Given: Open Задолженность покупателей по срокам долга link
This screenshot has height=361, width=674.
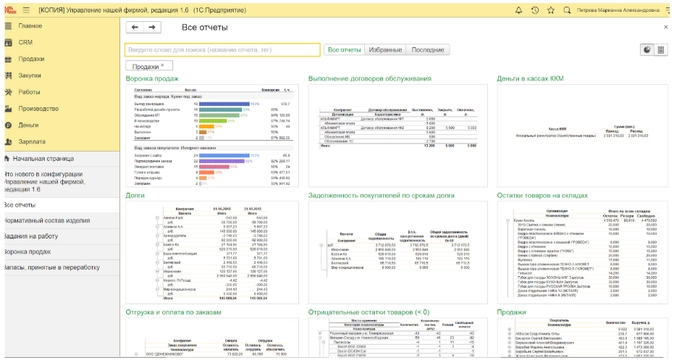Looking at the screenshot, I should click(381, 196).
